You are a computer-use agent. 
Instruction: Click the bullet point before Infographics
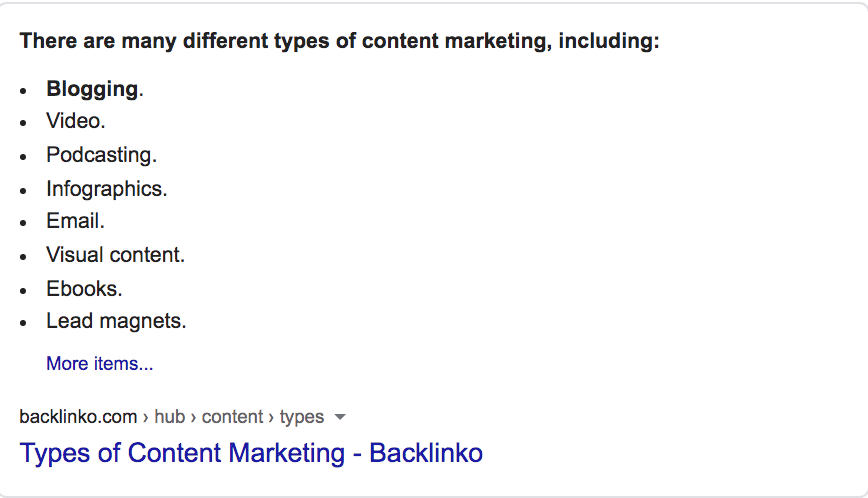23,191
